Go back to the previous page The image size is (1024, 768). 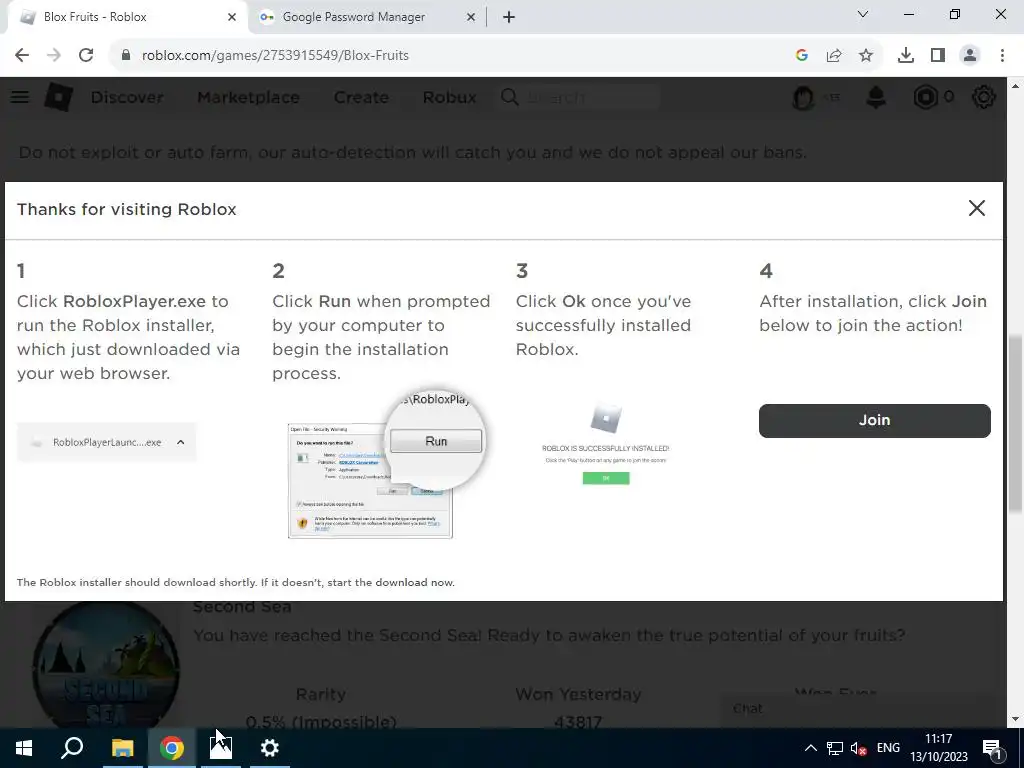coord(22,56)
